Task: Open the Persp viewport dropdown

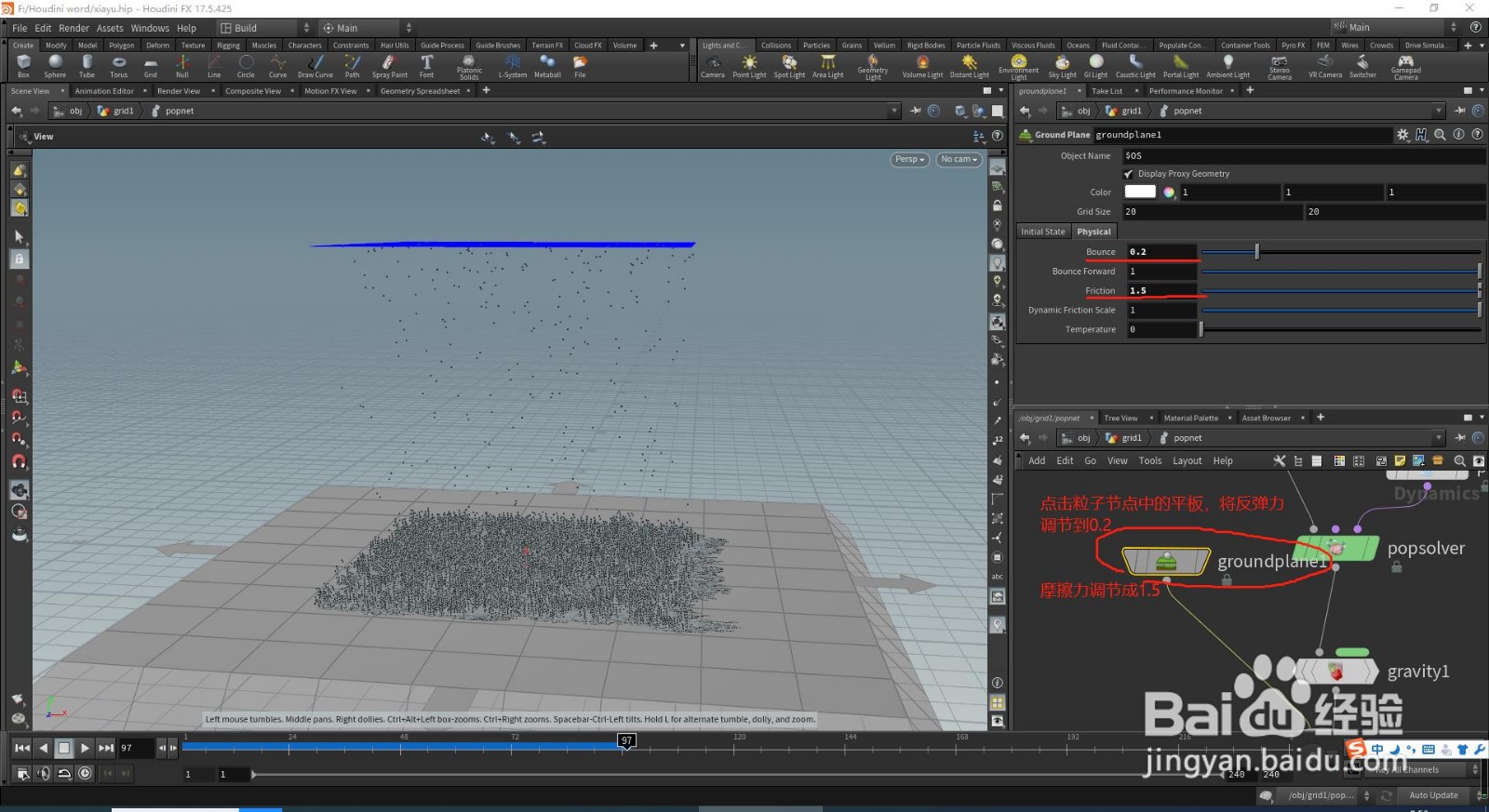Action: click(910, 159)
